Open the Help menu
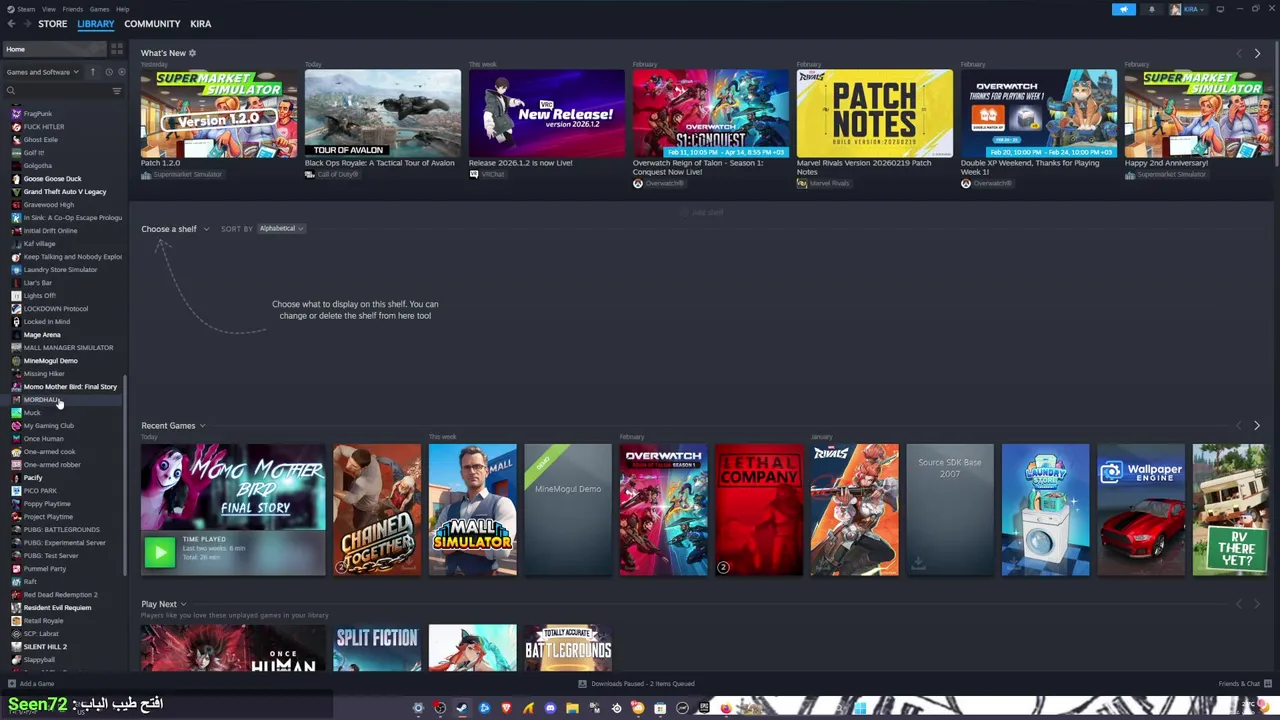 pyautogui.click(x=122, y=9)
